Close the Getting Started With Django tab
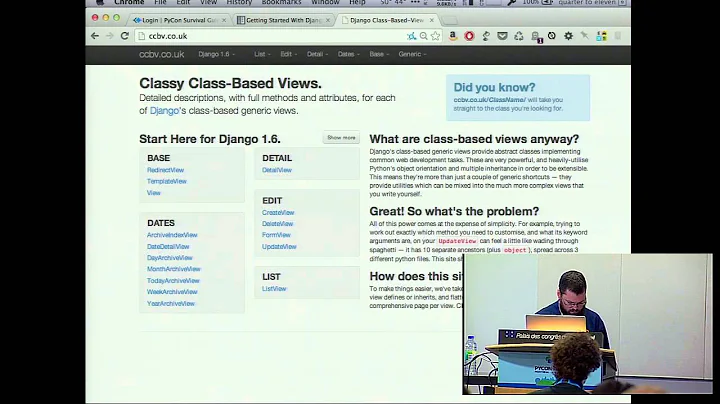The image size is (720, 404). coord(328,20)
